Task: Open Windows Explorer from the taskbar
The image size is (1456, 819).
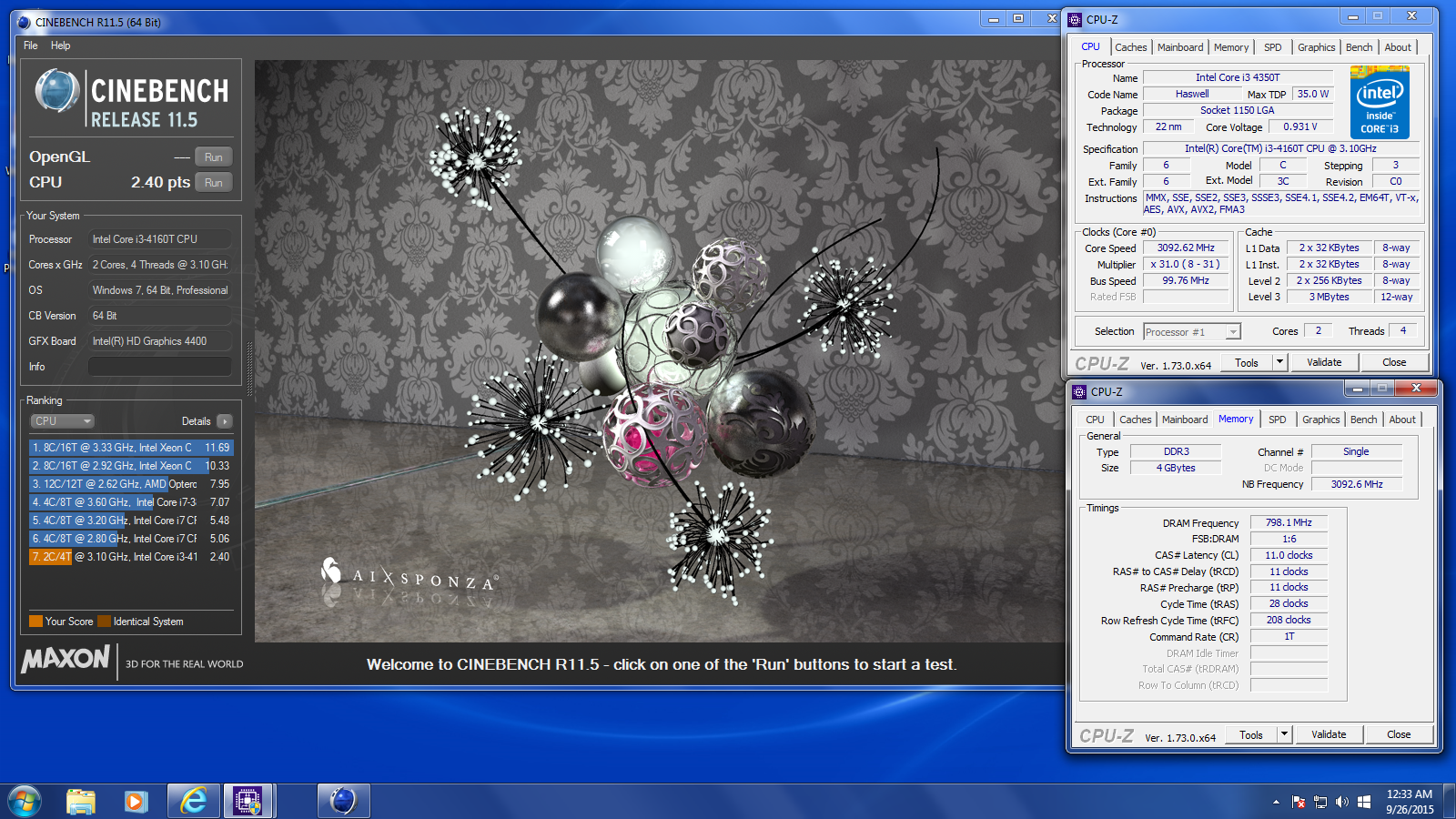Action: [x=81, y=802]
